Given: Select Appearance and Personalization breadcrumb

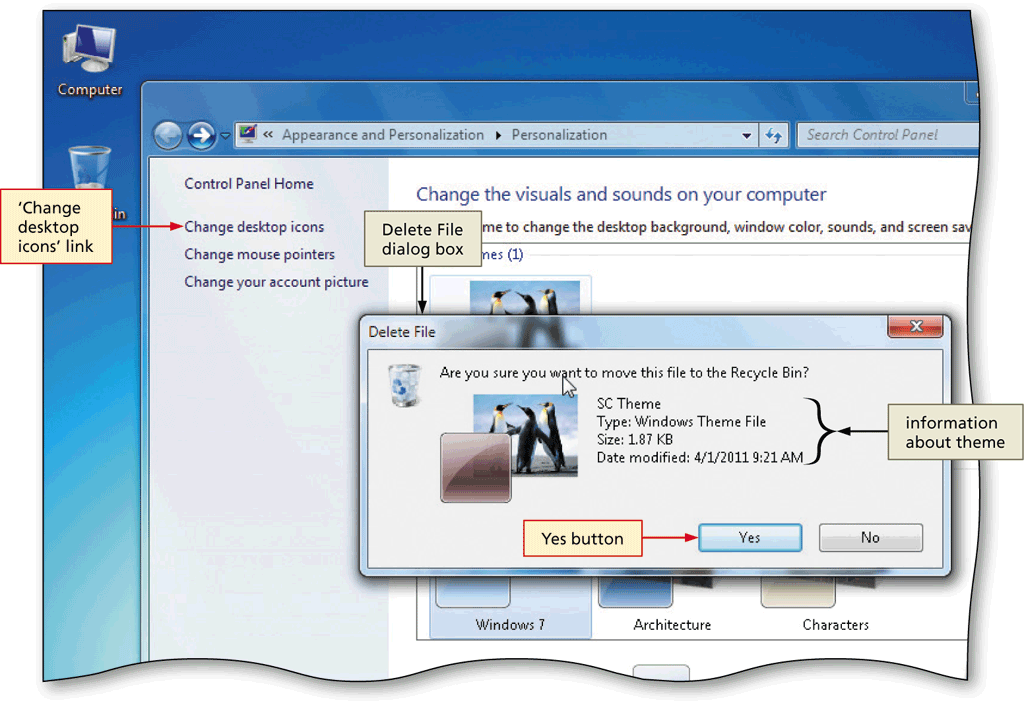Looking at the screenshot, I should coord(383,135).
